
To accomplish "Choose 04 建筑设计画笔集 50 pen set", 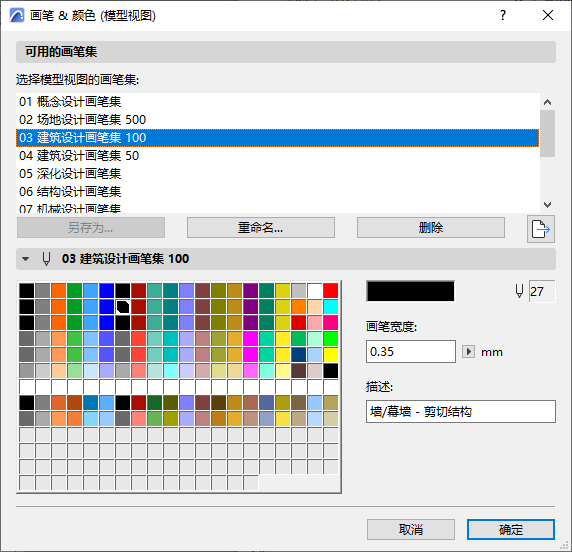I will coord(277,155).
